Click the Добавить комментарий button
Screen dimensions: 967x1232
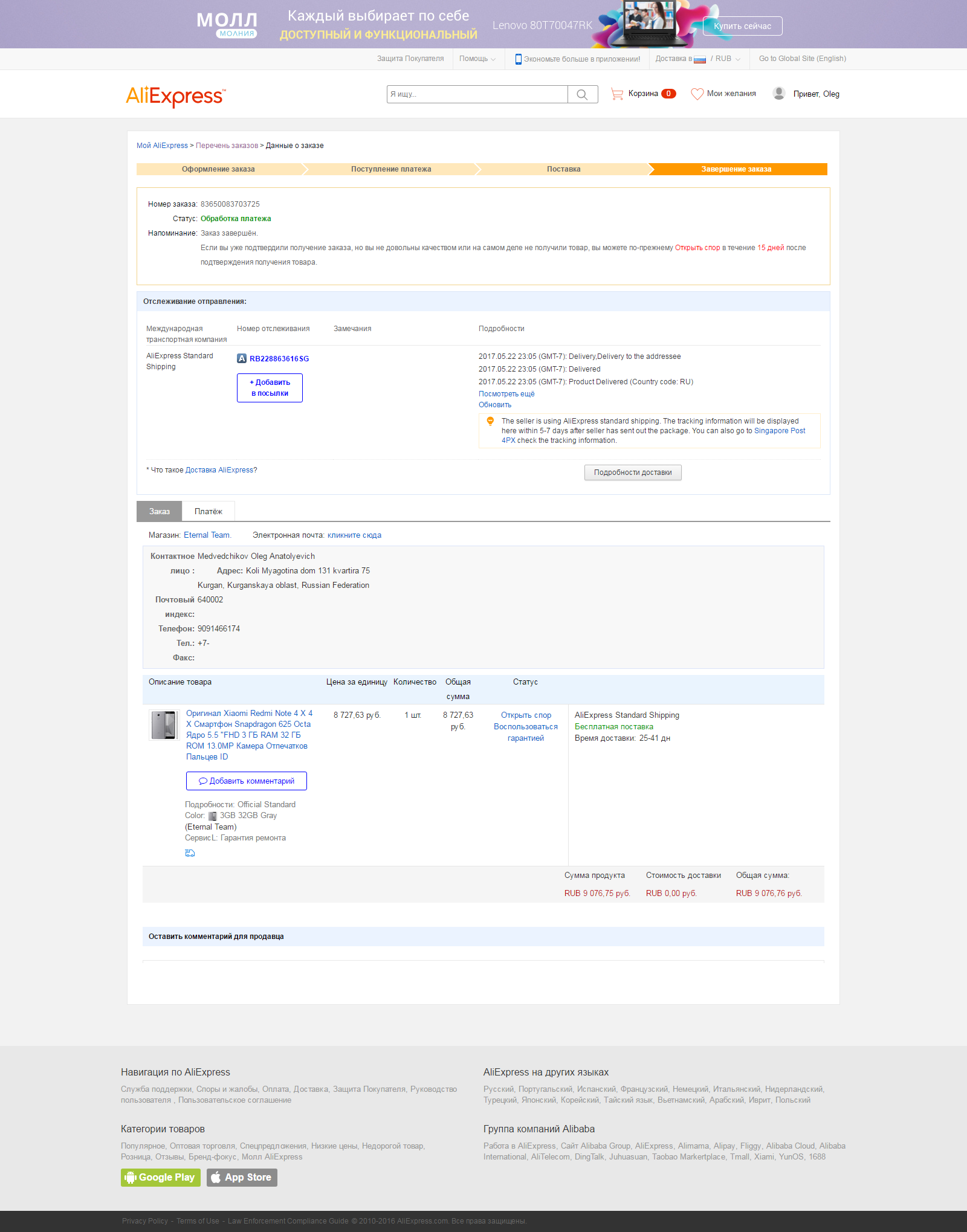pyautogui.click(x=247, y=781)
